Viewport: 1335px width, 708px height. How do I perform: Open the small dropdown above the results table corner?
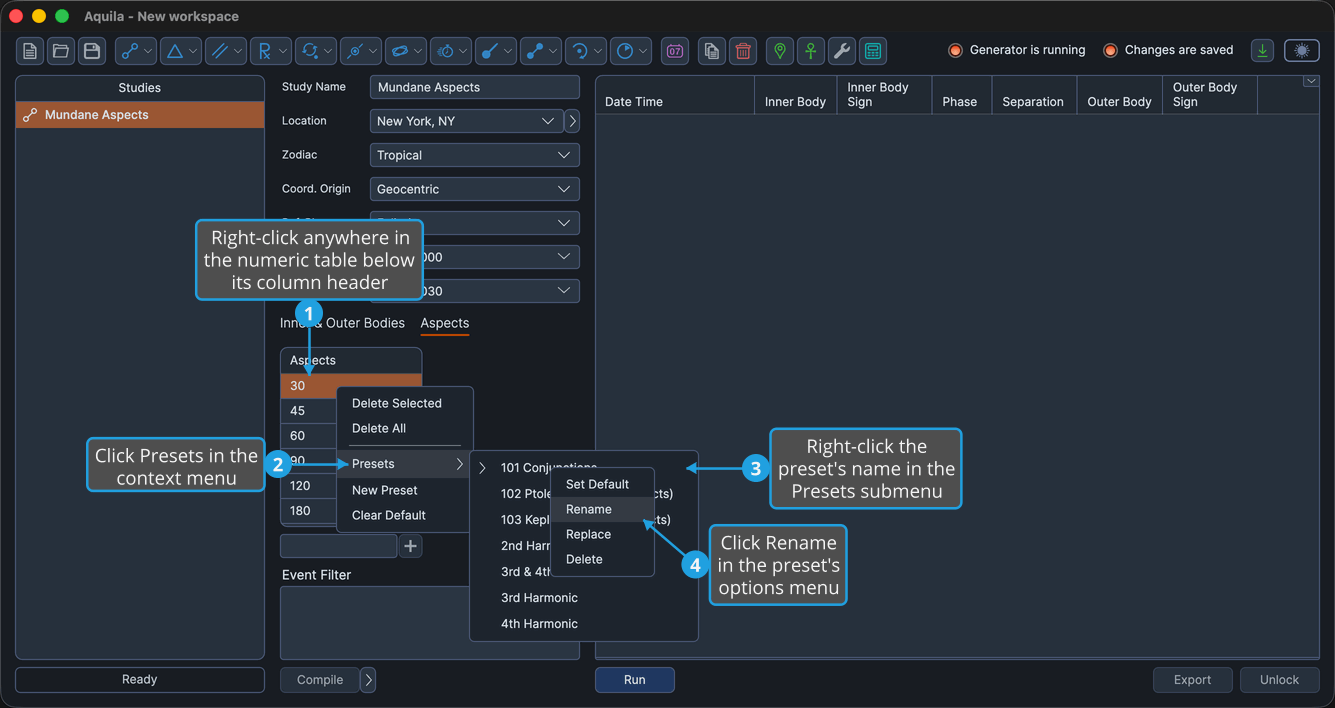(1311, 82)
